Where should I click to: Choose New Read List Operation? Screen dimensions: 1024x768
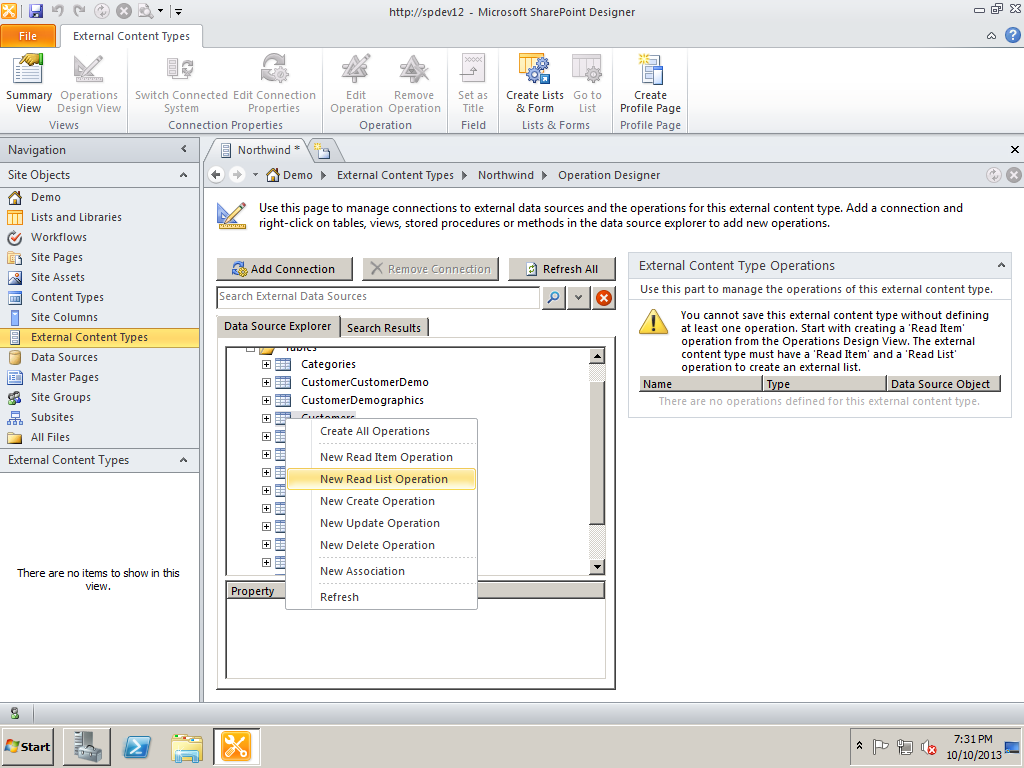(383, 479)
